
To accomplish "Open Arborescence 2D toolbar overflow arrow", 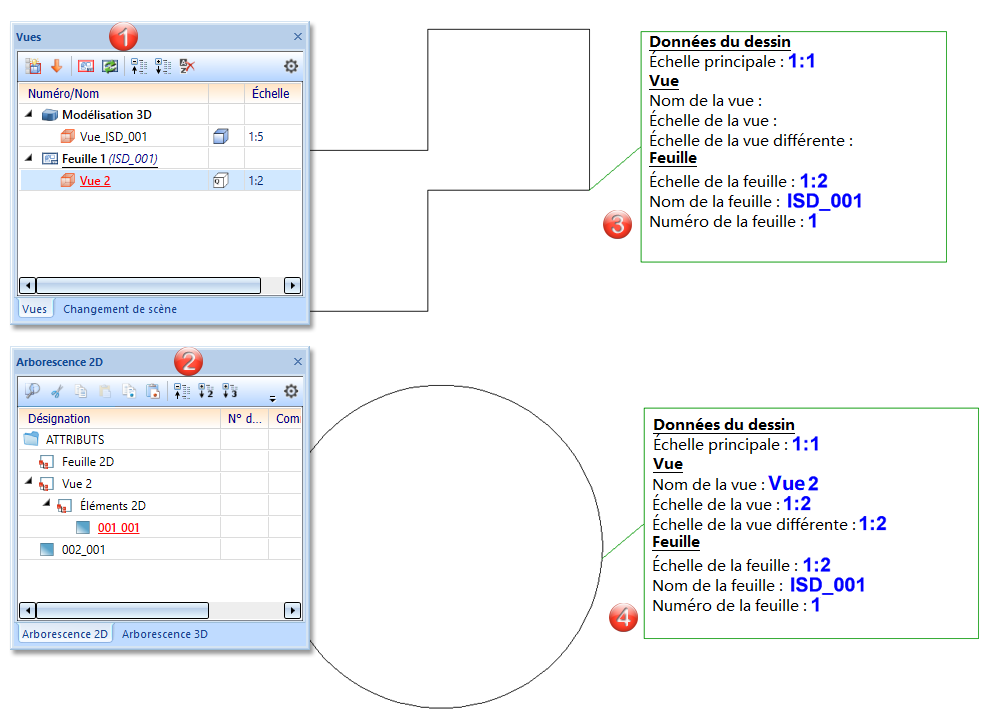I will pyautogui.click(x=272, y=398).
